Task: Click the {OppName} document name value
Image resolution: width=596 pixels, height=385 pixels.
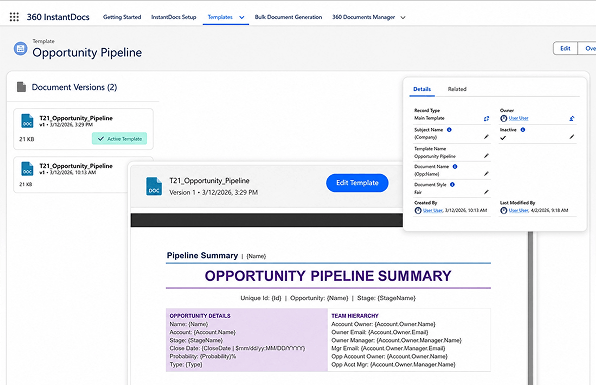Action: [x=426, y=174]
